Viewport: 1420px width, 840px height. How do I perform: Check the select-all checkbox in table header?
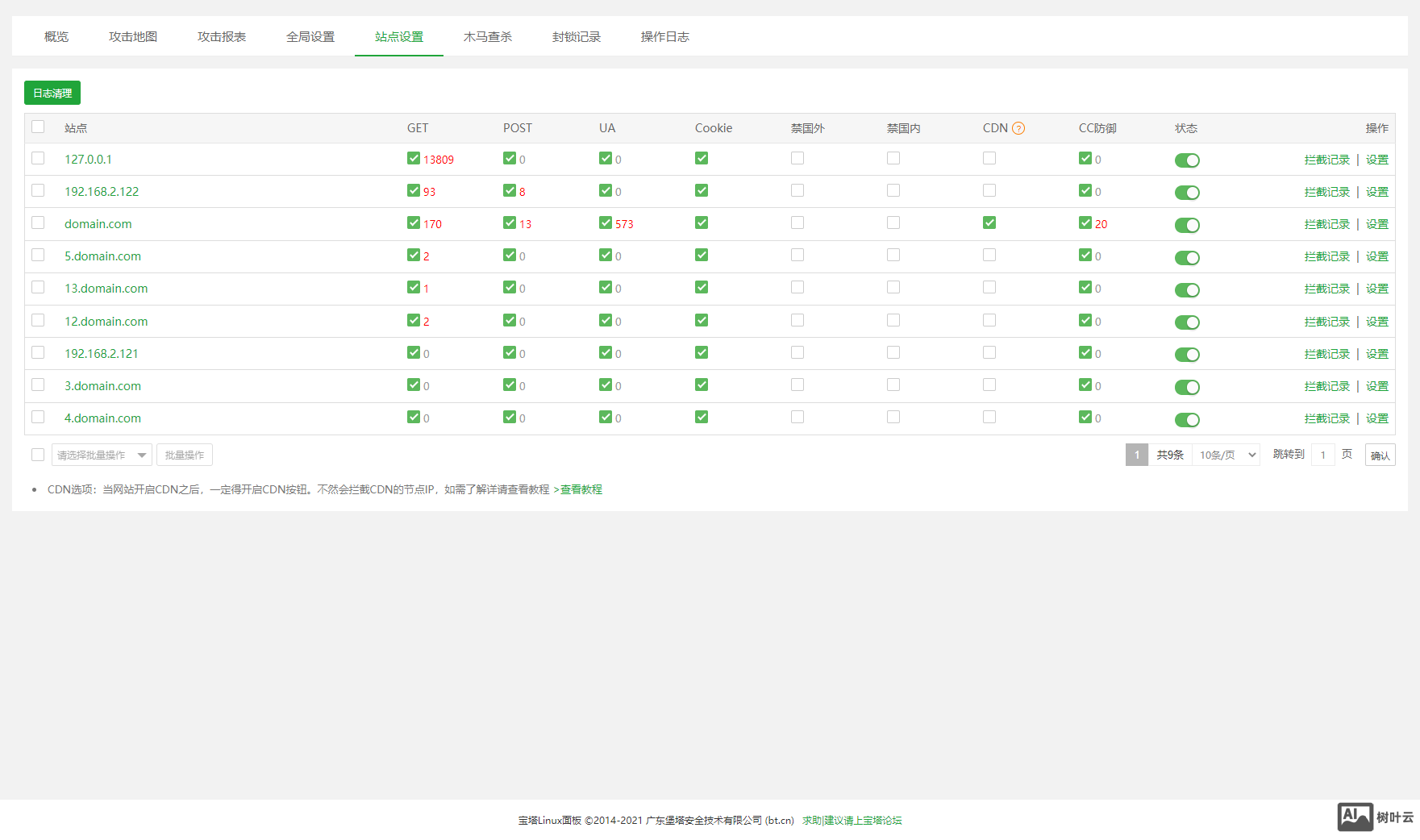38,127
